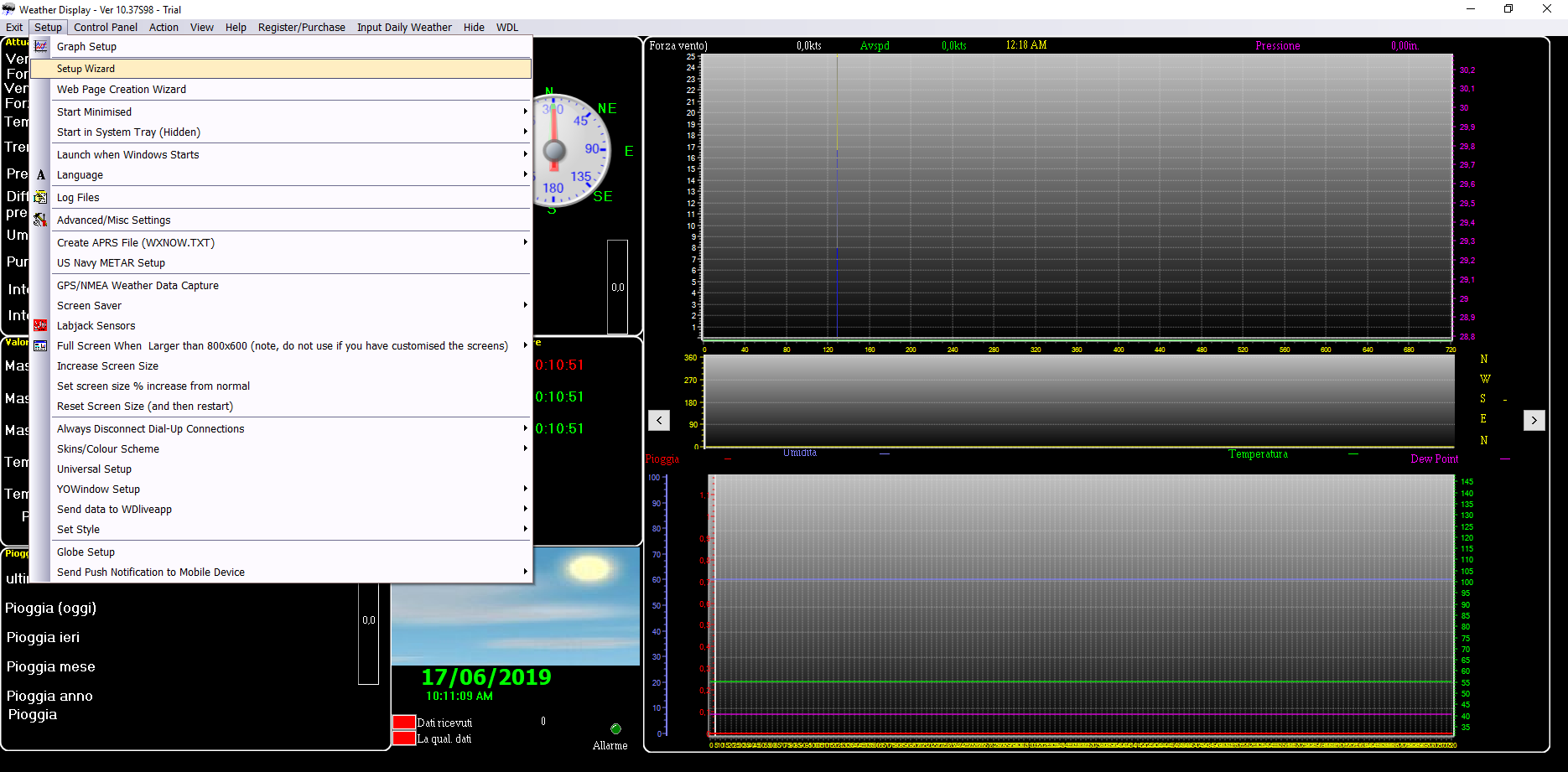Image resolution: width=1568 pixels, height=772 pixels.
Task: Click the Language letter A icon
Action: coord(40,175)
